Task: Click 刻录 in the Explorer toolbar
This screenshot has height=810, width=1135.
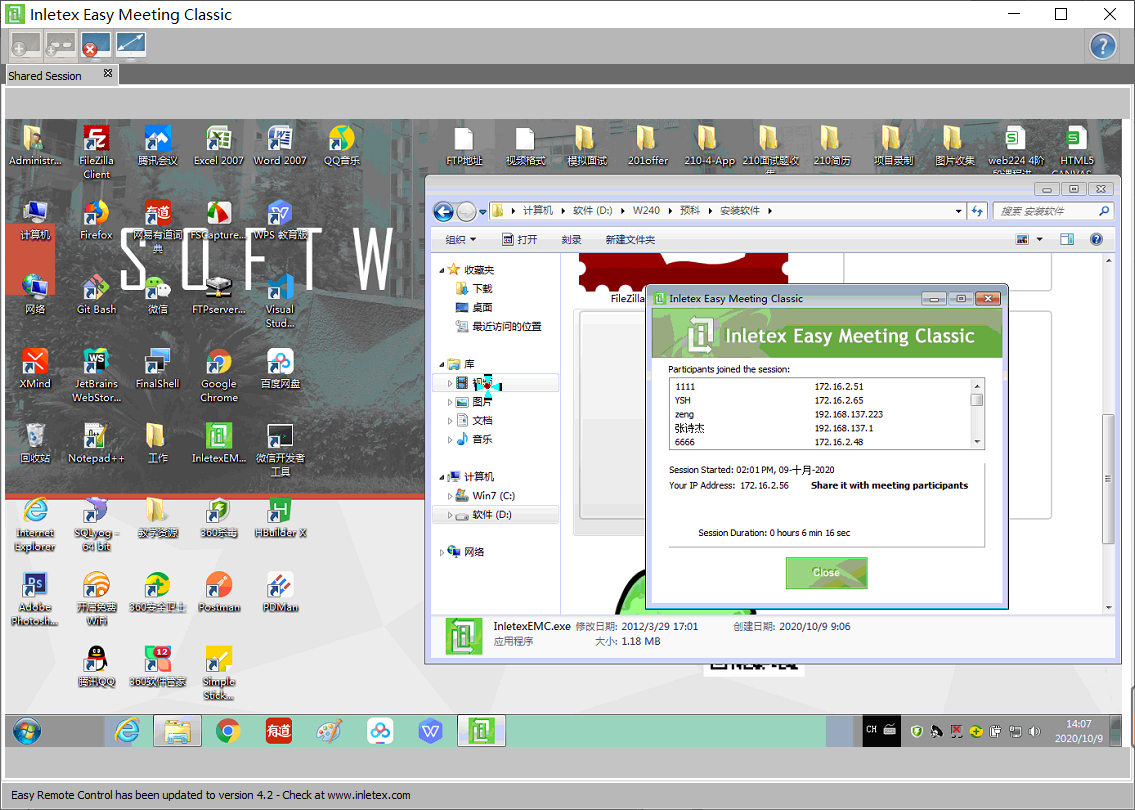Action: pos(571,240)
